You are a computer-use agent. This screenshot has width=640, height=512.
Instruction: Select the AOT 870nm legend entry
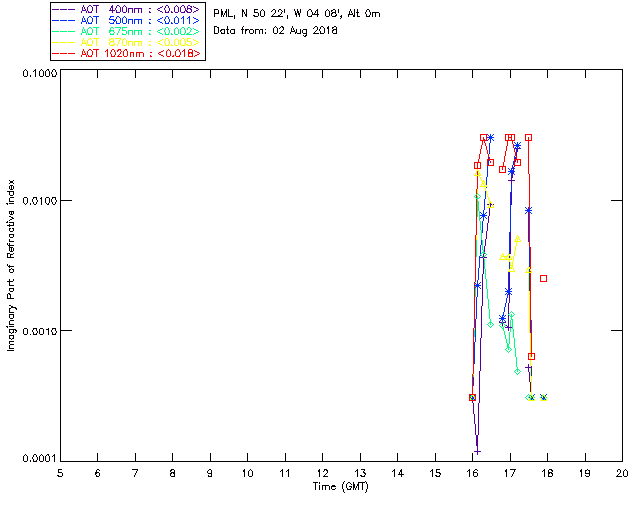pyautogui.click(x=127, y=42)
